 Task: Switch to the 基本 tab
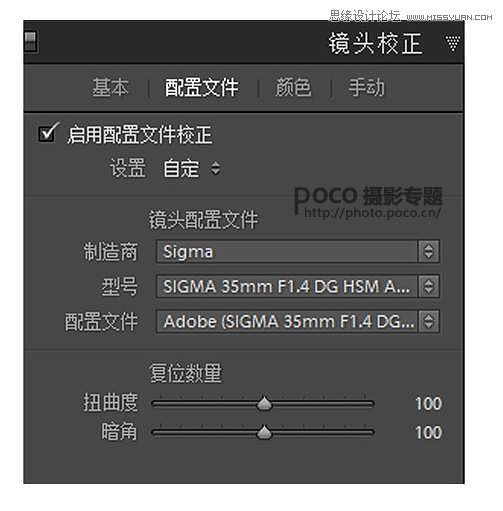coord(110,88)
